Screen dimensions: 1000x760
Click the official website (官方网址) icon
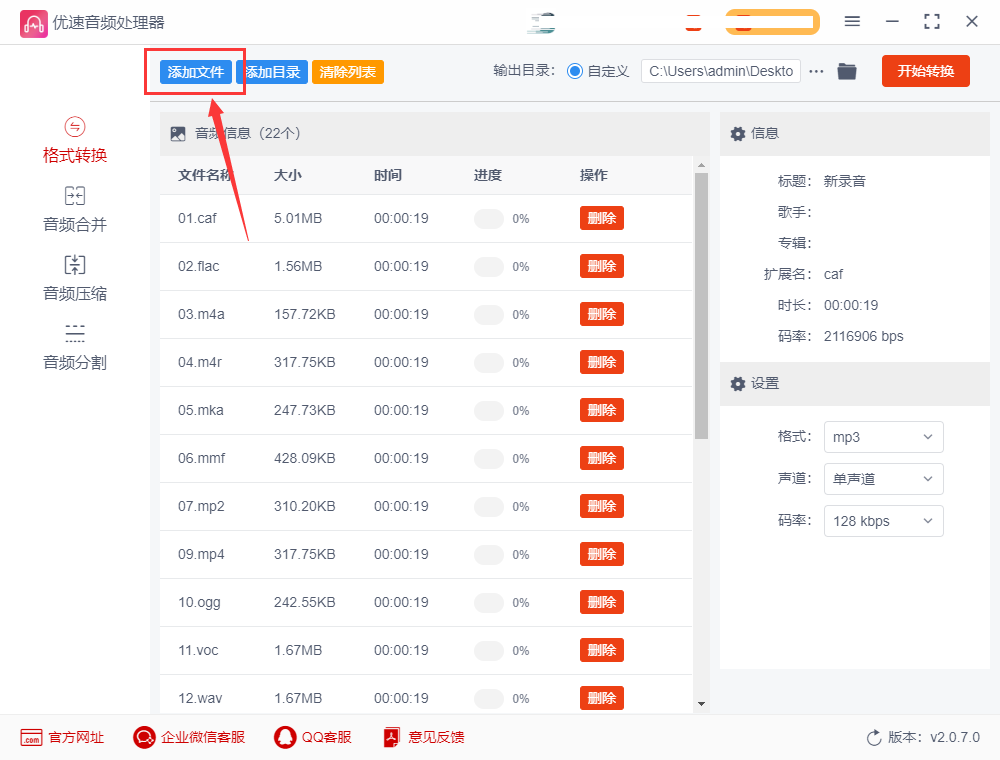31,737
